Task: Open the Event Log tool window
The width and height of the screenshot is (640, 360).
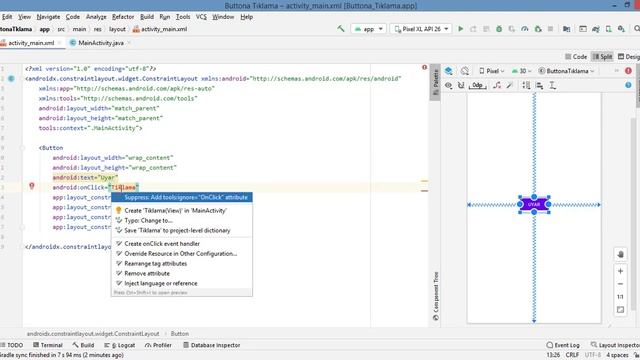Action: pos(563,345)
